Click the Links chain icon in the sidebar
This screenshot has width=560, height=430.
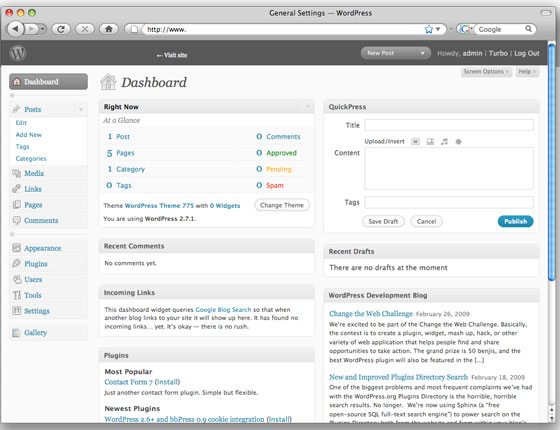point(17,189)
